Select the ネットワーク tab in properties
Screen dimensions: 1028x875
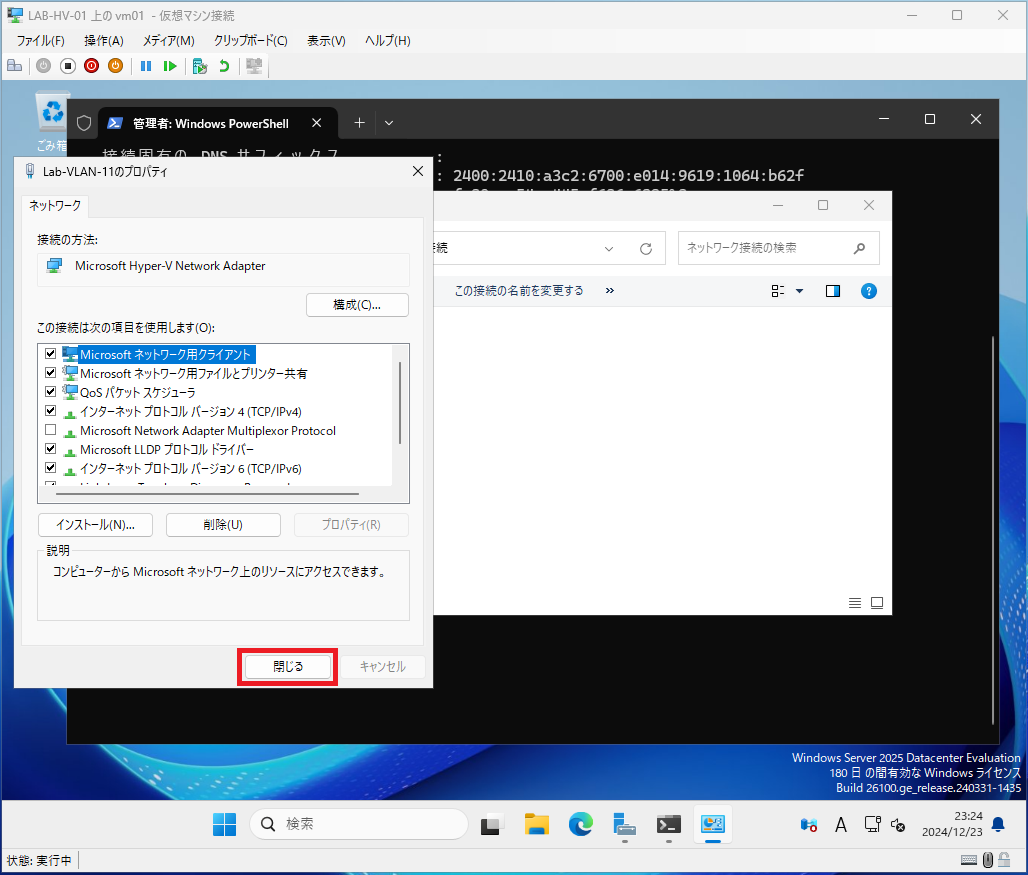(x=55, y=206)
